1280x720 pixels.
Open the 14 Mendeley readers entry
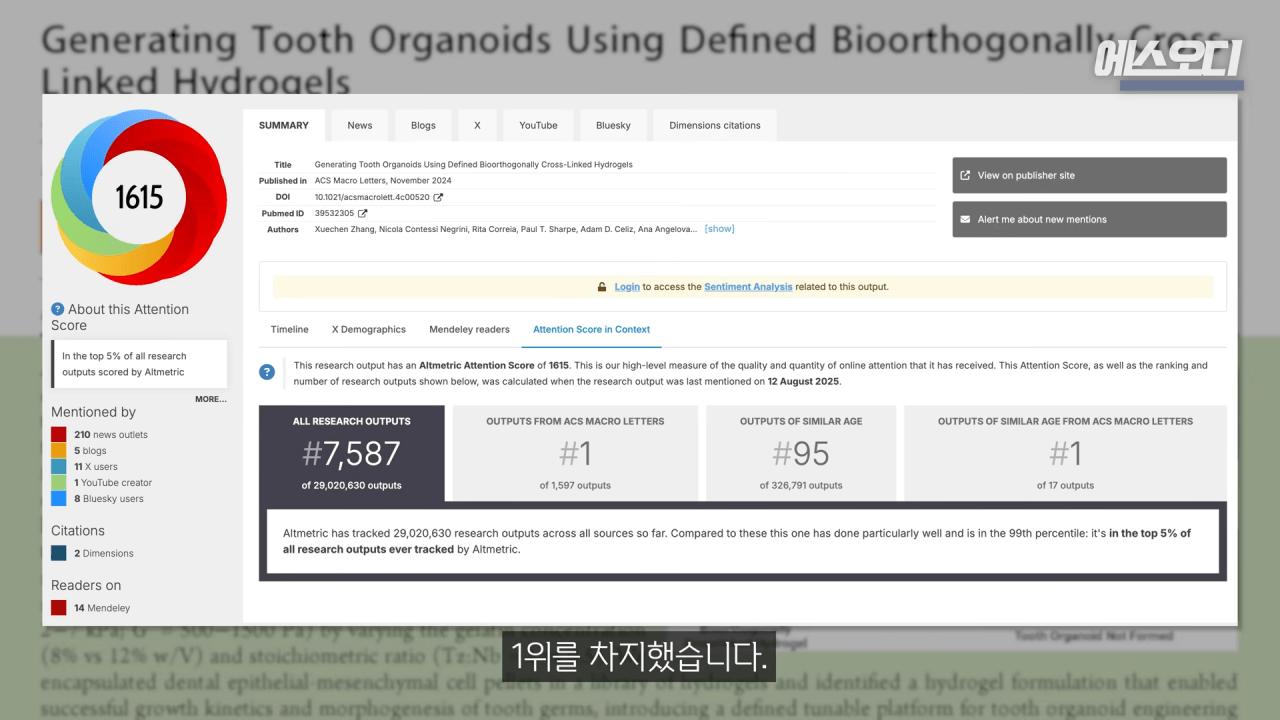coord(102,608)
